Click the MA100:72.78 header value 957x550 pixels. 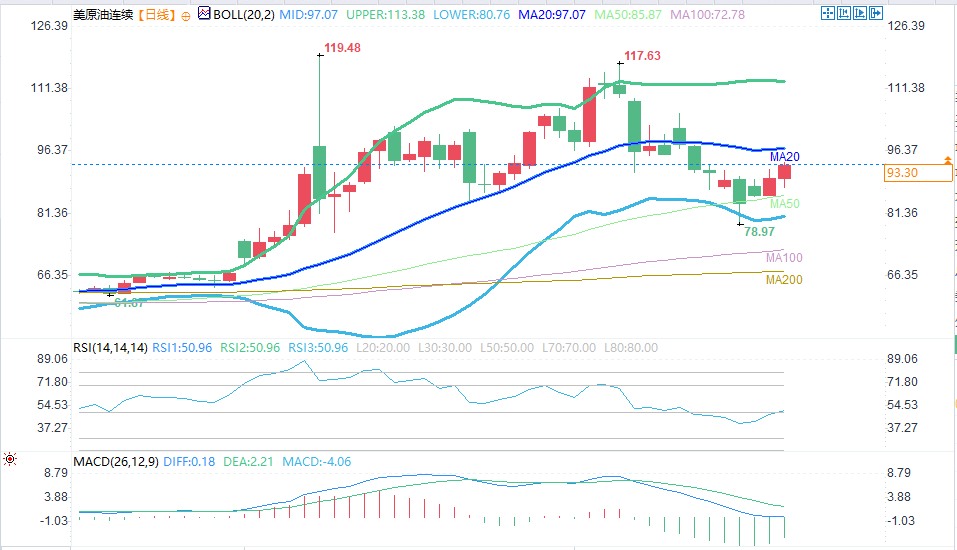coord(707,14)
